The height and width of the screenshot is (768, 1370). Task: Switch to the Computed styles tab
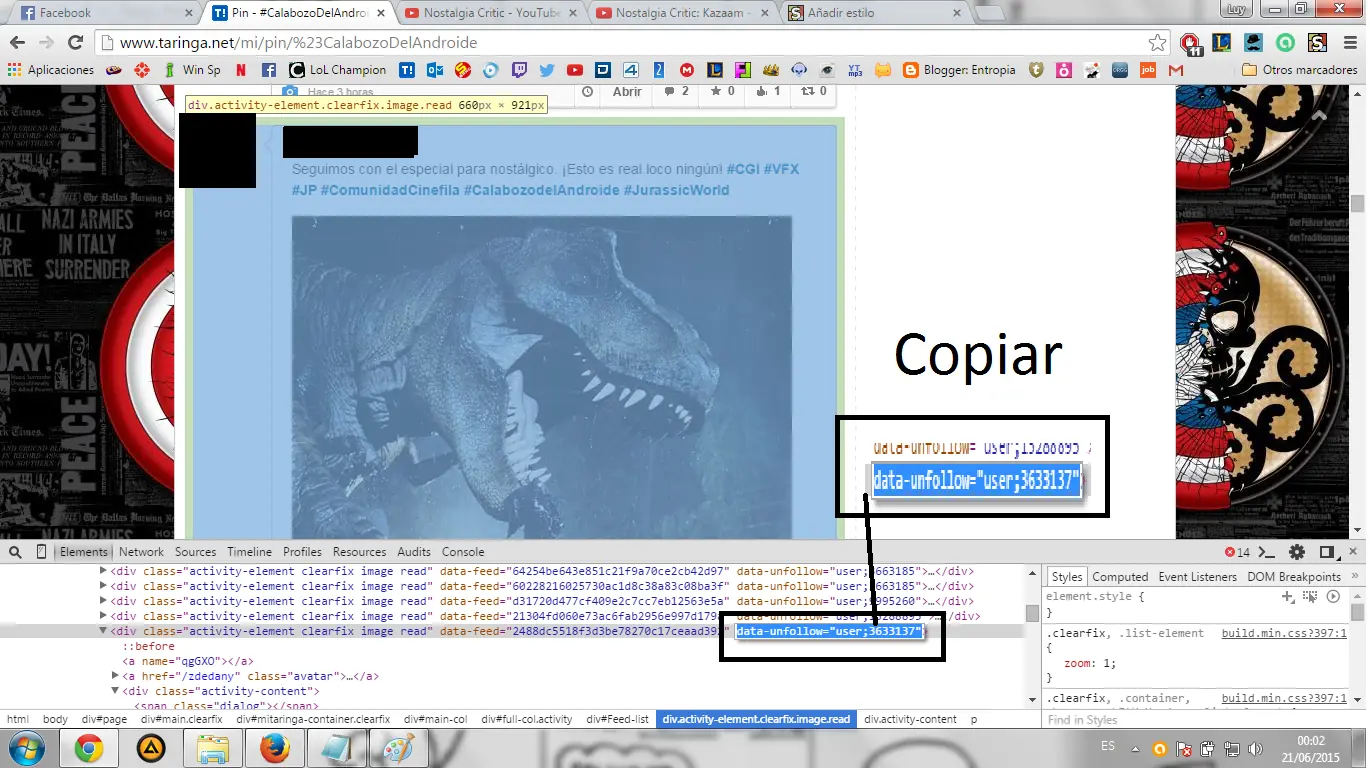pyautogui.click(x=1120, y=577)
